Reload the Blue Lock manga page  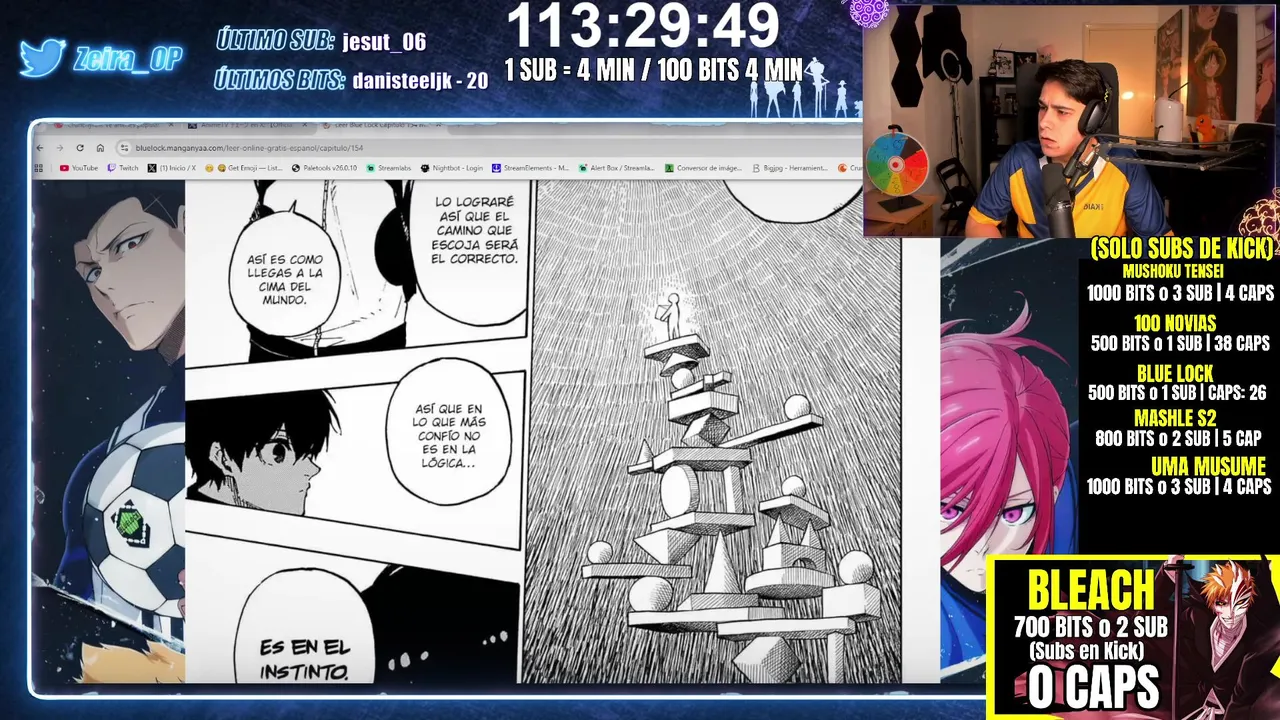pyautogui.click(x=80, y=148)
